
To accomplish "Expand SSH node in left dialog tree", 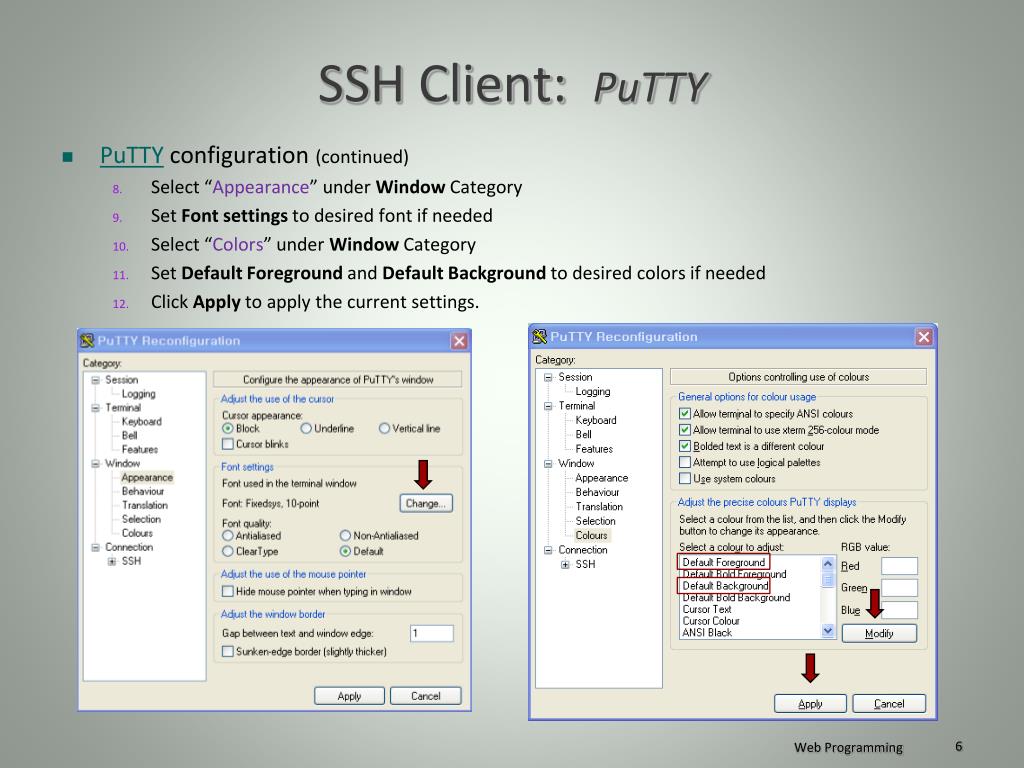I will (x=112, y=561).
